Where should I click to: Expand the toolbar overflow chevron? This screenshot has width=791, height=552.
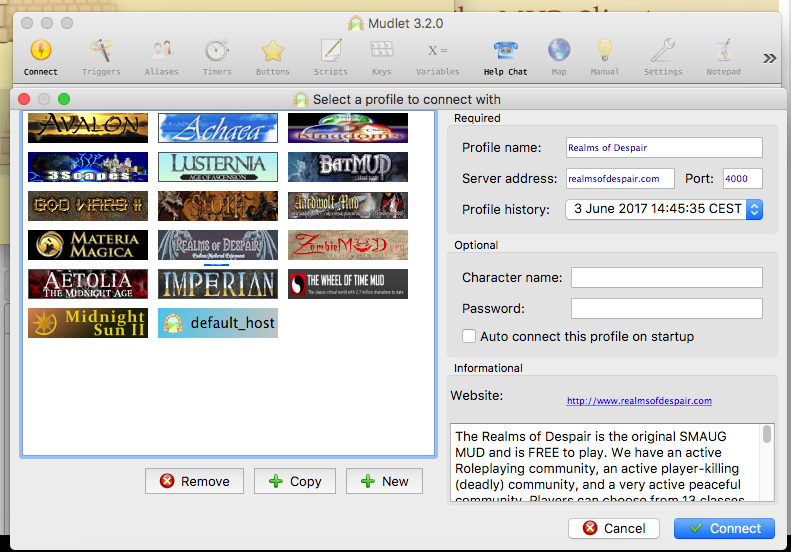pos(769,59)
